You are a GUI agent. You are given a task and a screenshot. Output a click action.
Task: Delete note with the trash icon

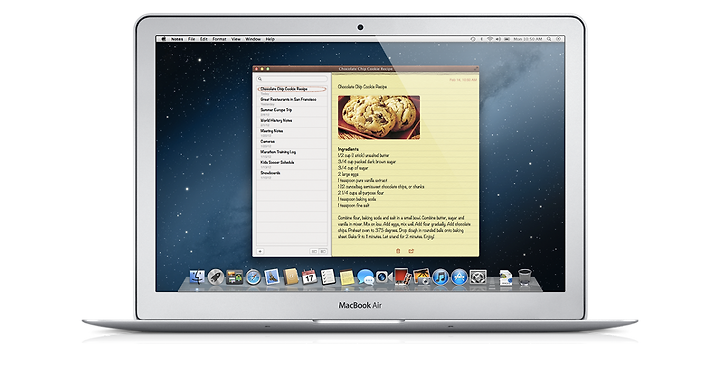coord(398,251)
